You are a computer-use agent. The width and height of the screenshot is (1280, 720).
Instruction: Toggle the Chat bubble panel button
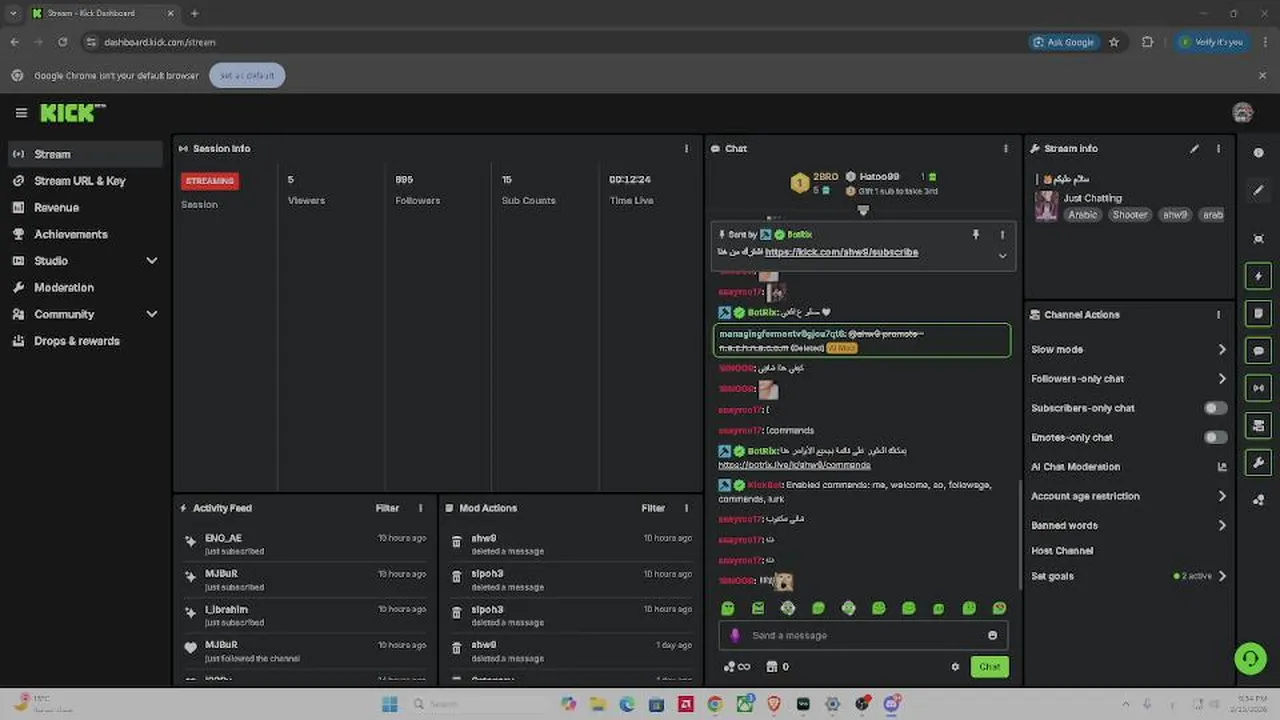pyautogui.click(x=1258, y=351)
